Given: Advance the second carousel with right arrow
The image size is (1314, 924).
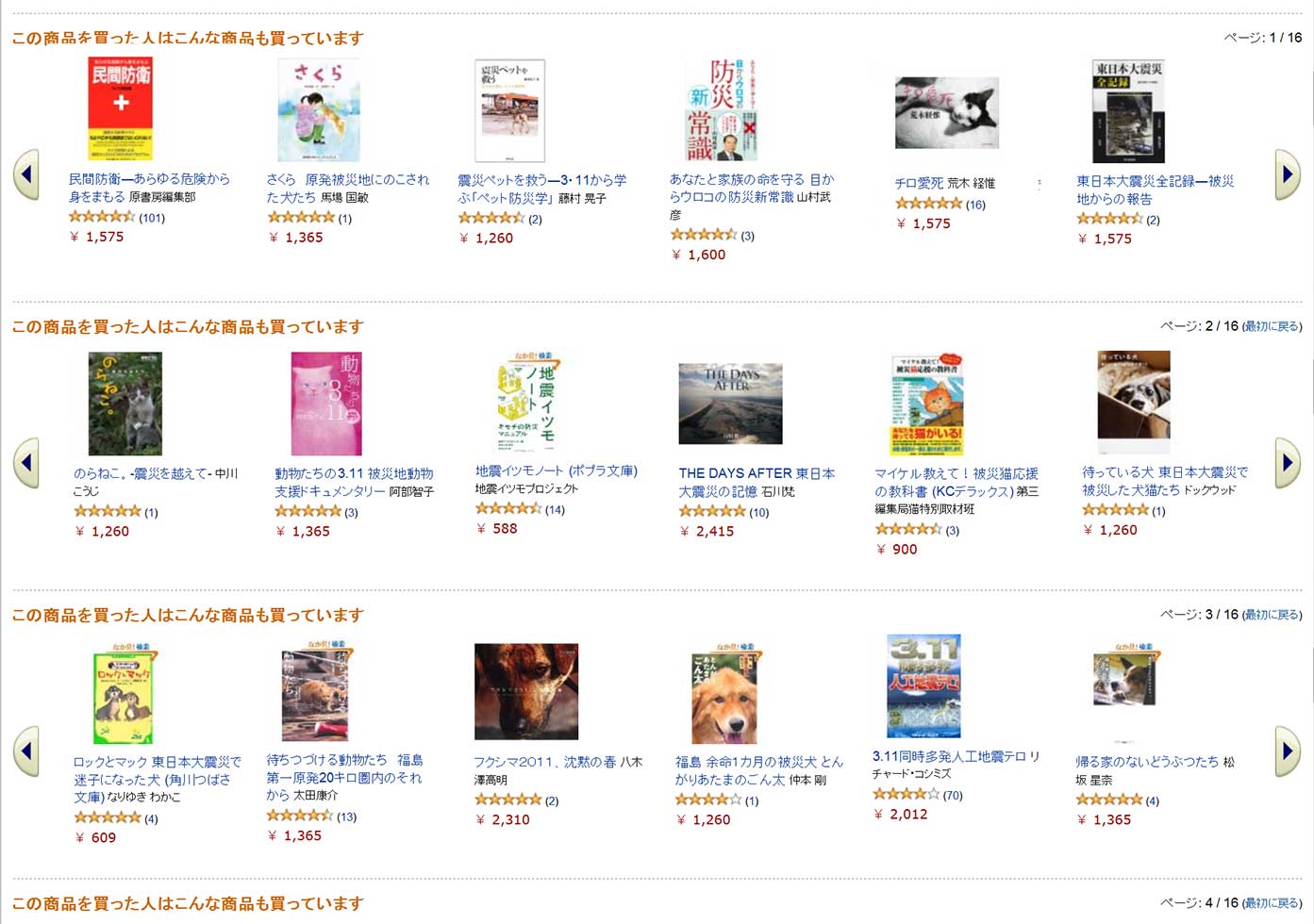Looking at the screenshot, I should [x=1288, y=463].
